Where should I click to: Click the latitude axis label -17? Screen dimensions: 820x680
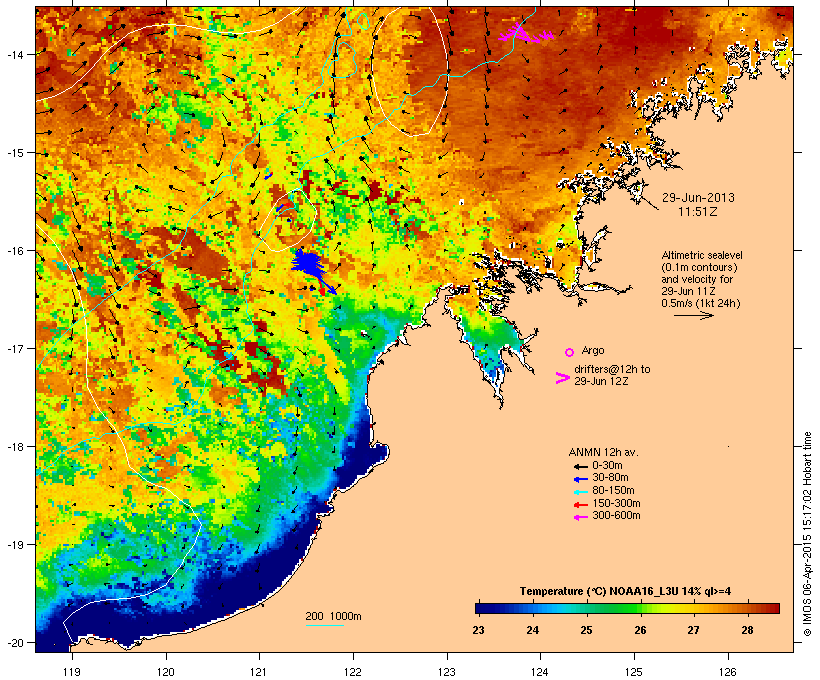click(x=14, y=348)
